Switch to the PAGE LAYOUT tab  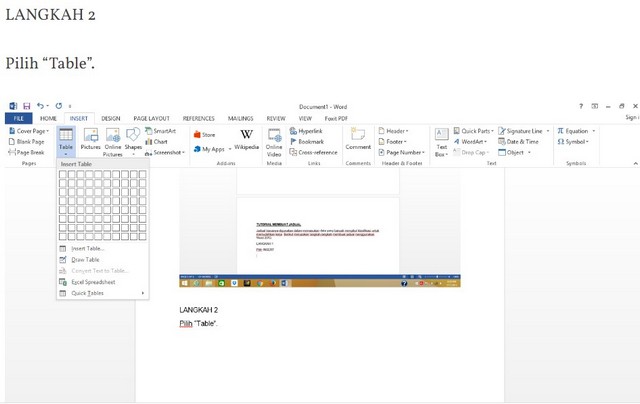152,118
